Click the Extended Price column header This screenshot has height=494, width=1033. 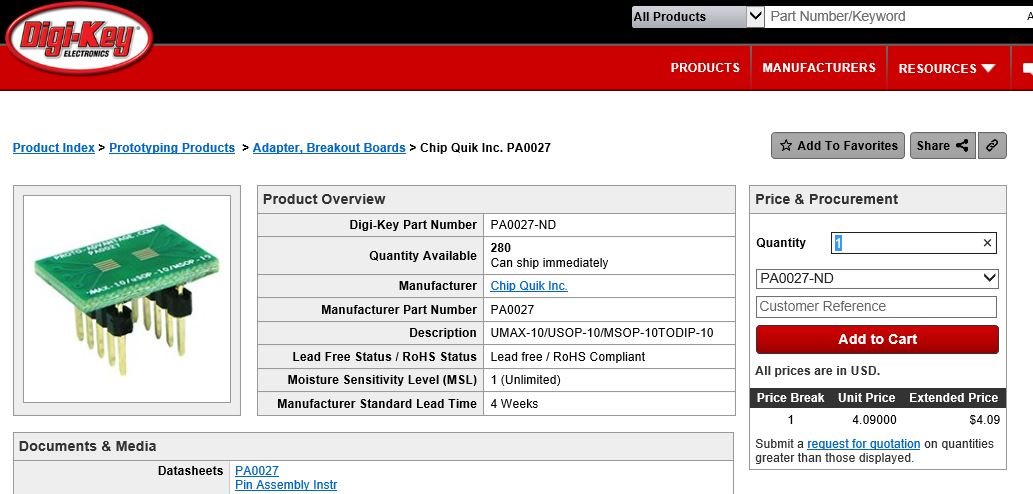coord(953,398)
